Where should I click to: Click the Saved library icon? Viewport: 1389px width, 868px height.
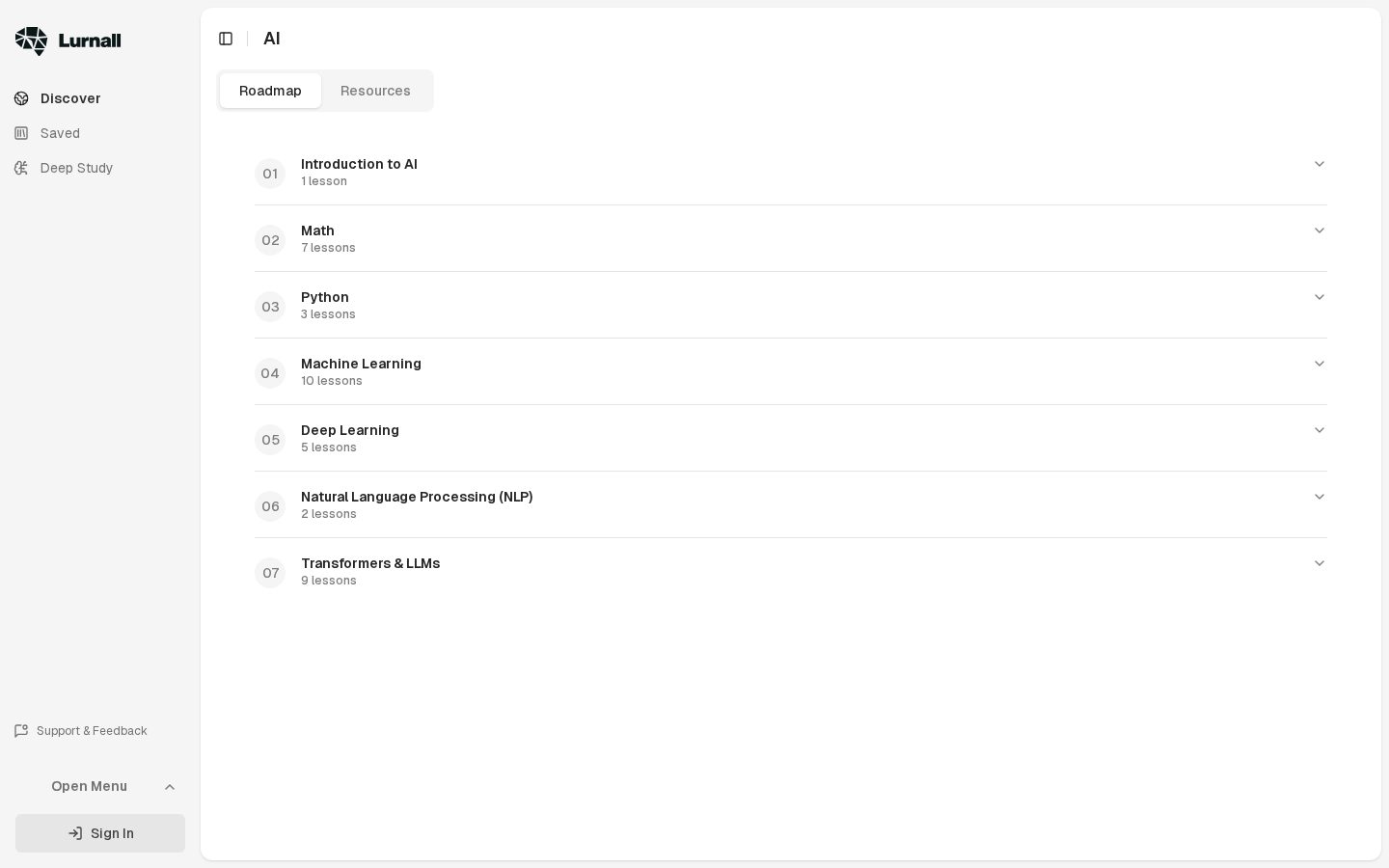coord(21,133)
